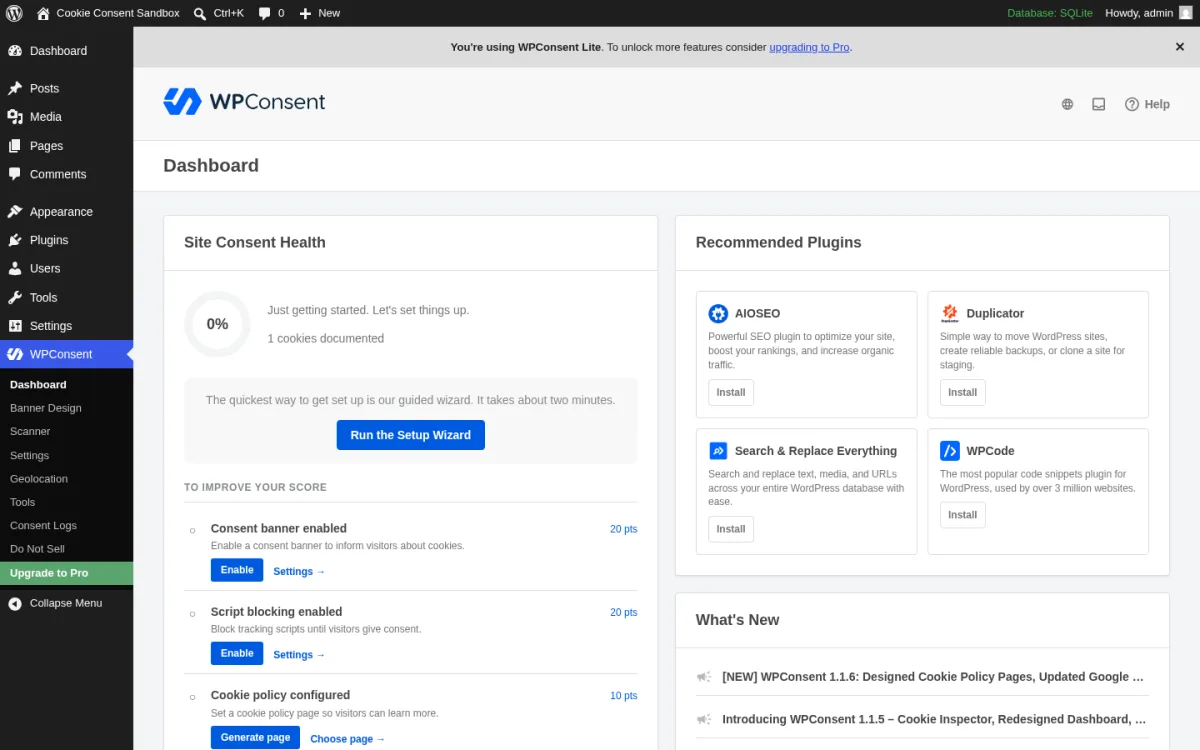Click the globe language icon in header
The height and width of the screenshot is (750, 1200).
point(1067,104)
